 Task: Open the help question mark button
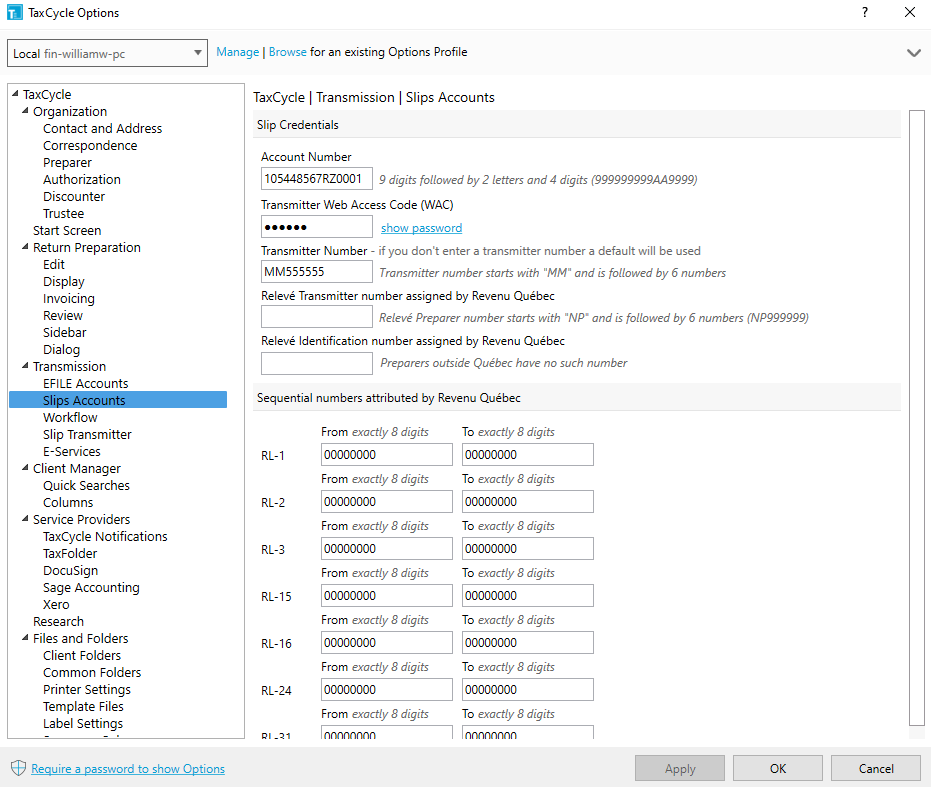[865, 12]
